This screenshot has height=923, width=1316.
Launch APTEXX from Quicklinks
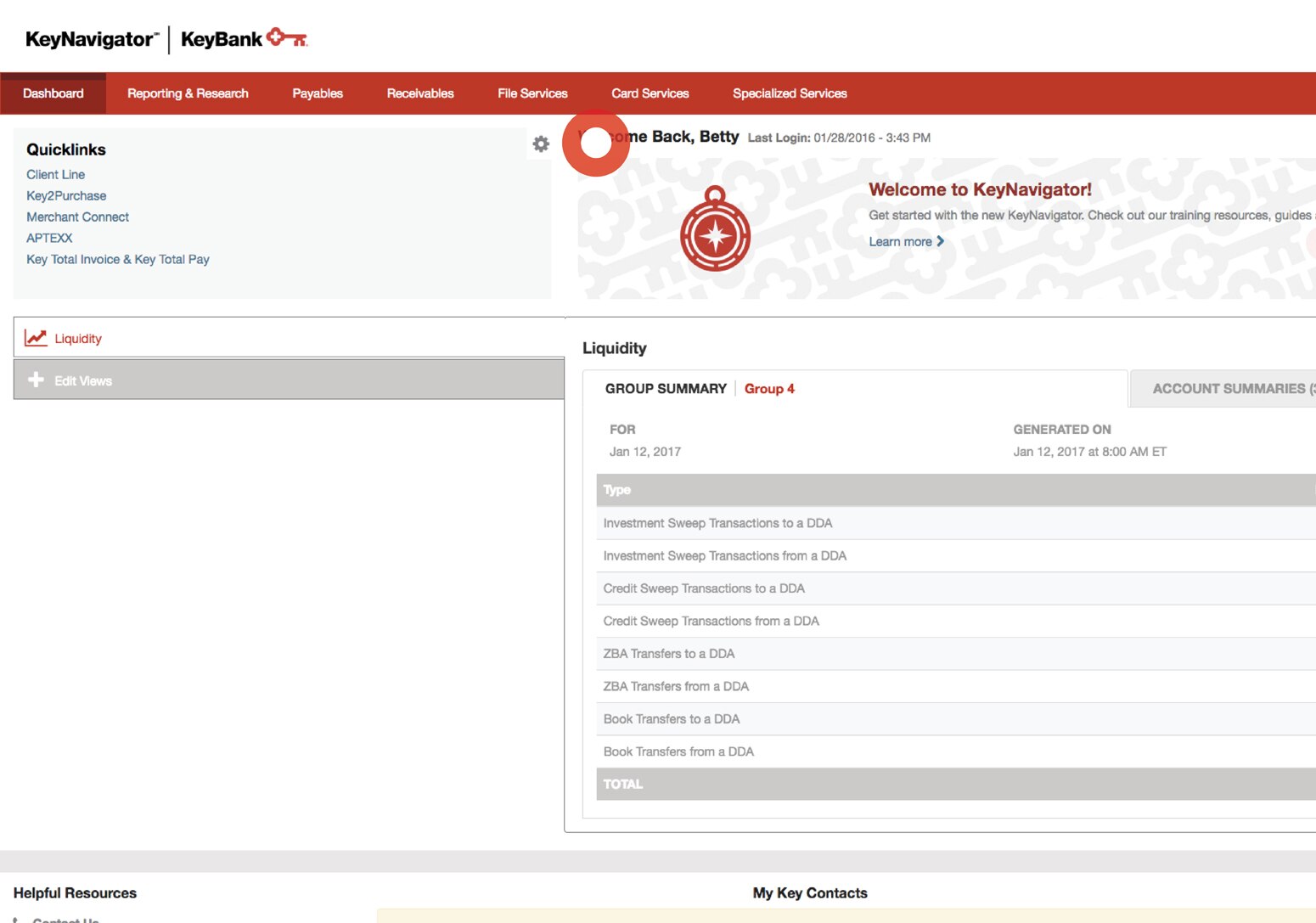(49, 238)
